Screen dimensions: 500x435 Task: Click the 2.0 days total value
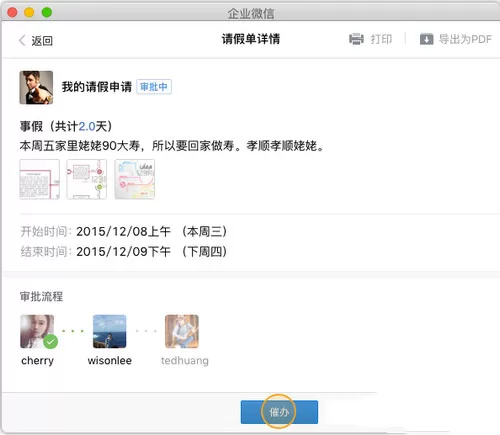[x=87, y=126]
